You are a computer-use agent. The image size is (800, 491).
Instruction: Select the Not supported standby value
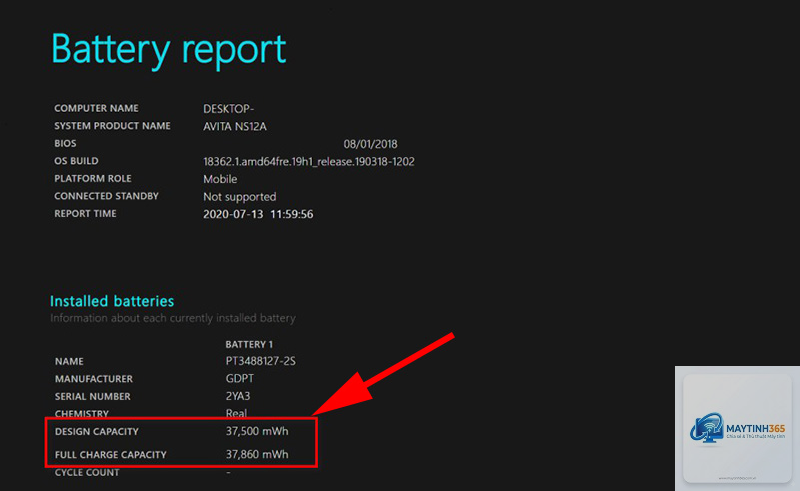point(240,197)
